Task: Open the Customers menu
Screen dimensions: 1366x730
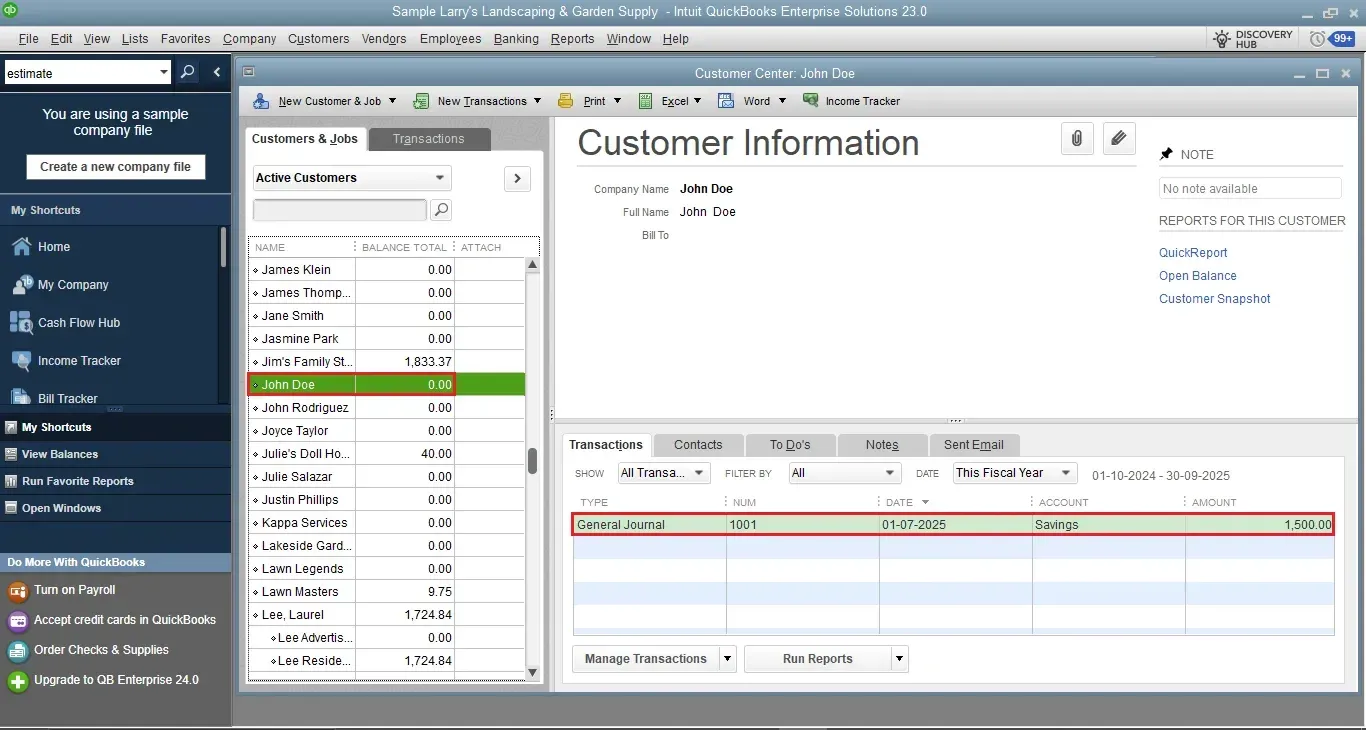Action: [319, 39]
